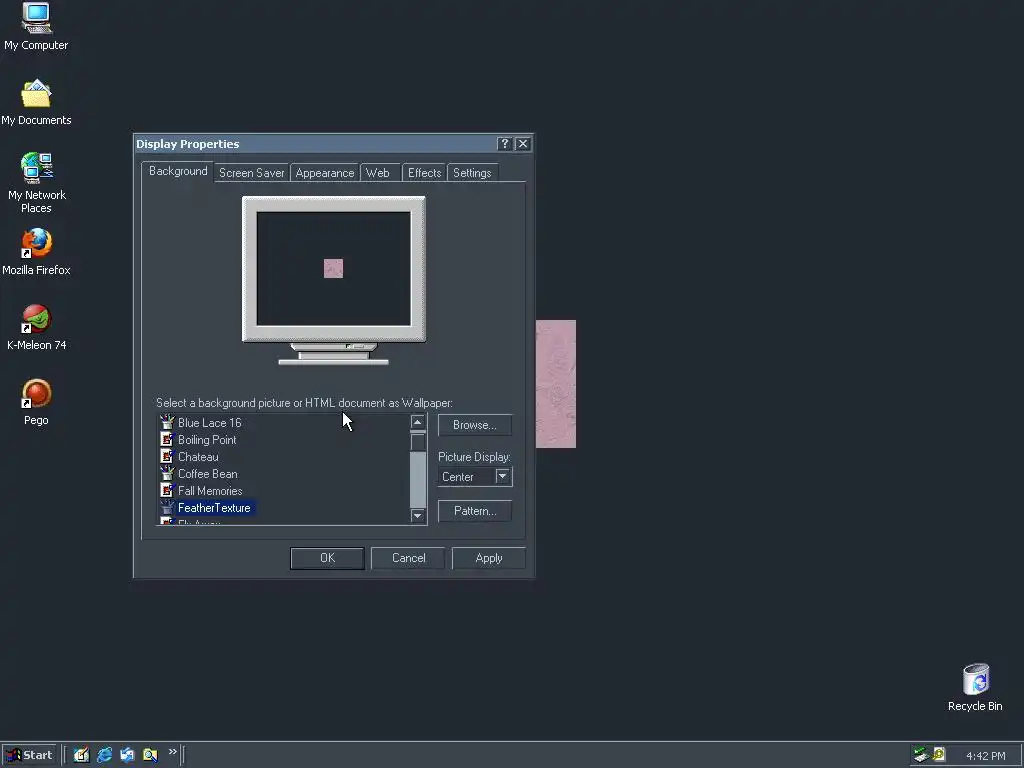Click the Pattern... button
The height and width of the screenshot is (768, 1024).
(475, 511)
